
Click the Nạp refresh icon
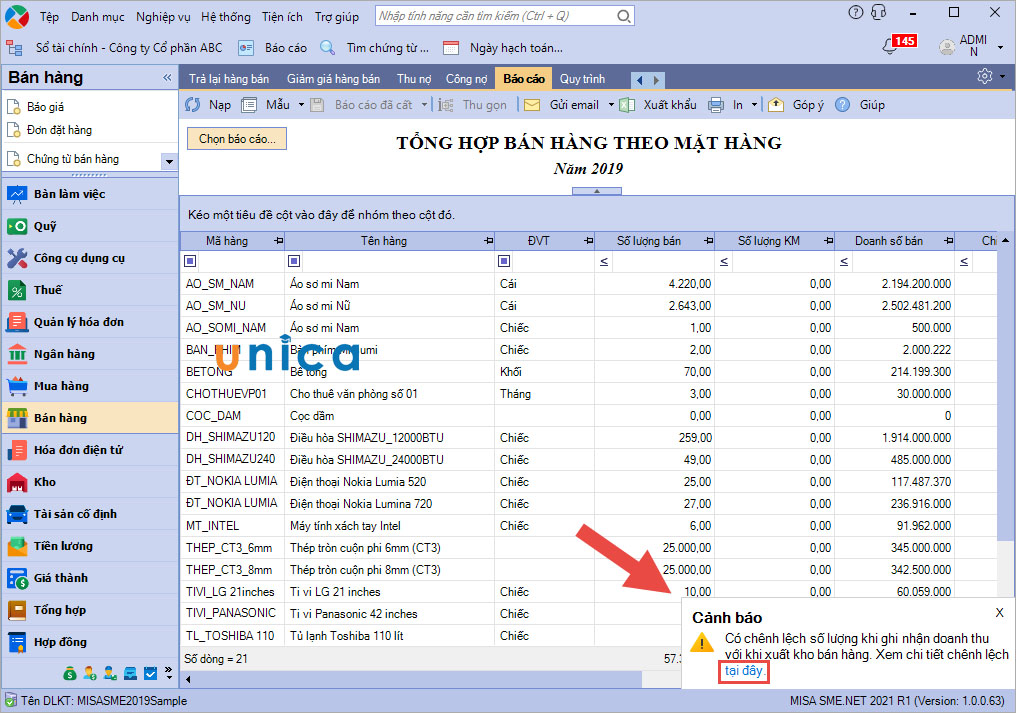click(194, 105)
